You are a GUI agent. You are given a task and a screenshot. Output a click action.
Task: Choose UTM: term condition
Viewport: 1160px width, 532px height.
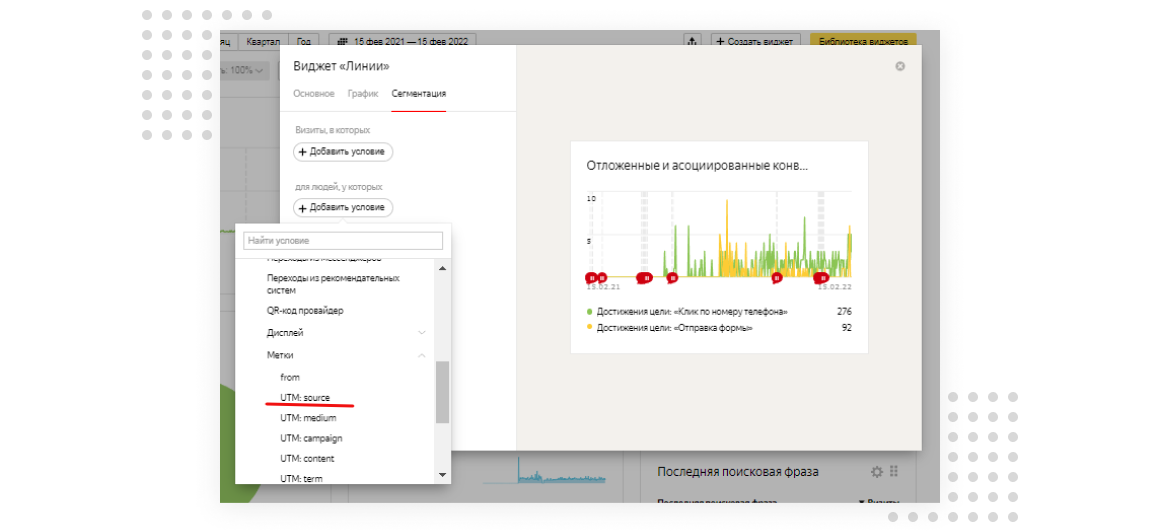tap(302, 478)
